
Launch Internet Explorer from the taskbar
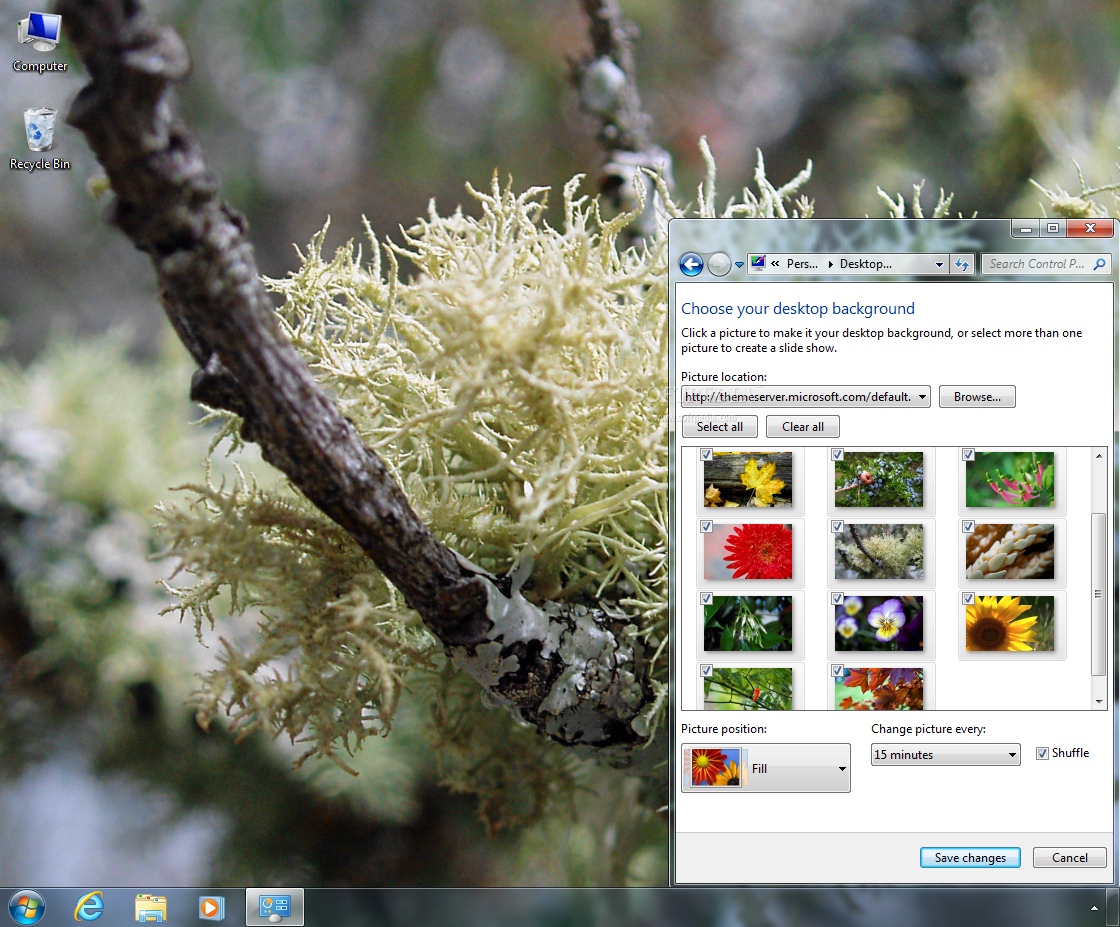click(x=89, y=908)
